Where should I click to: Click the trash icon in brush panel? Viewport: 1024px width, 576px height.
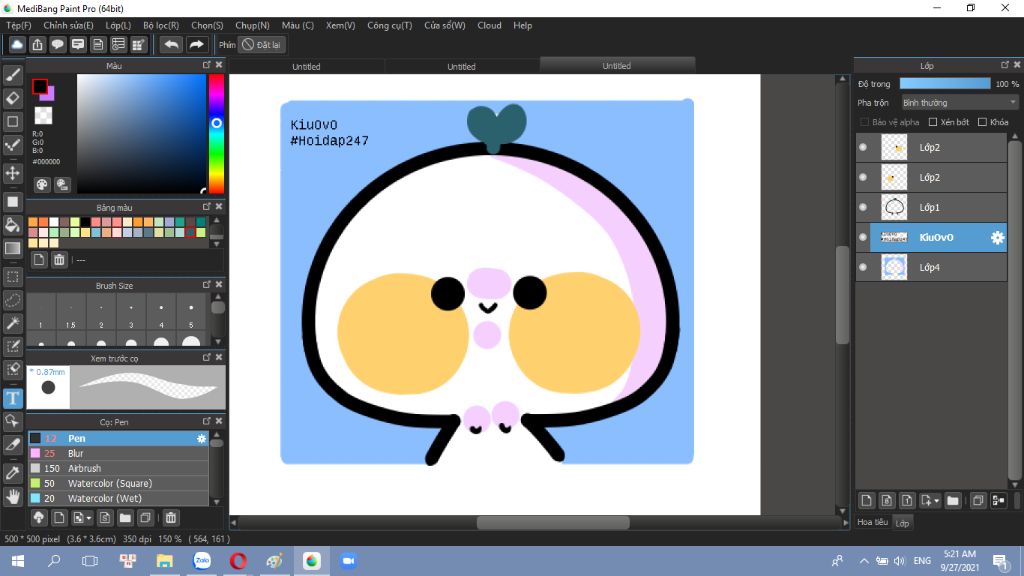(170, 518)
